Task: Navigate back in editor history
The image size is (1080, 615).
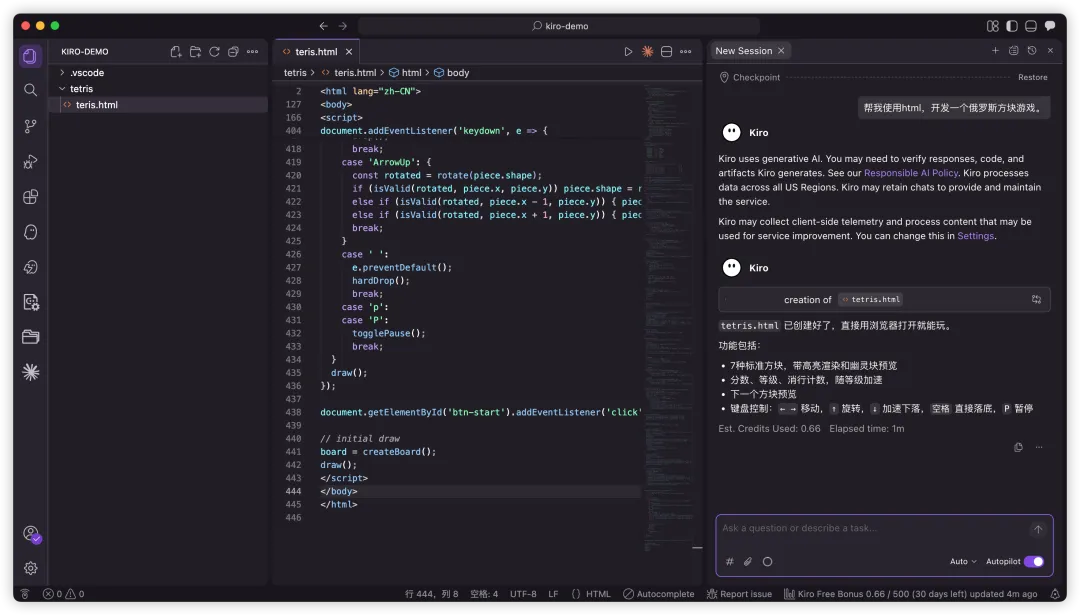Action: coord(324,26)
